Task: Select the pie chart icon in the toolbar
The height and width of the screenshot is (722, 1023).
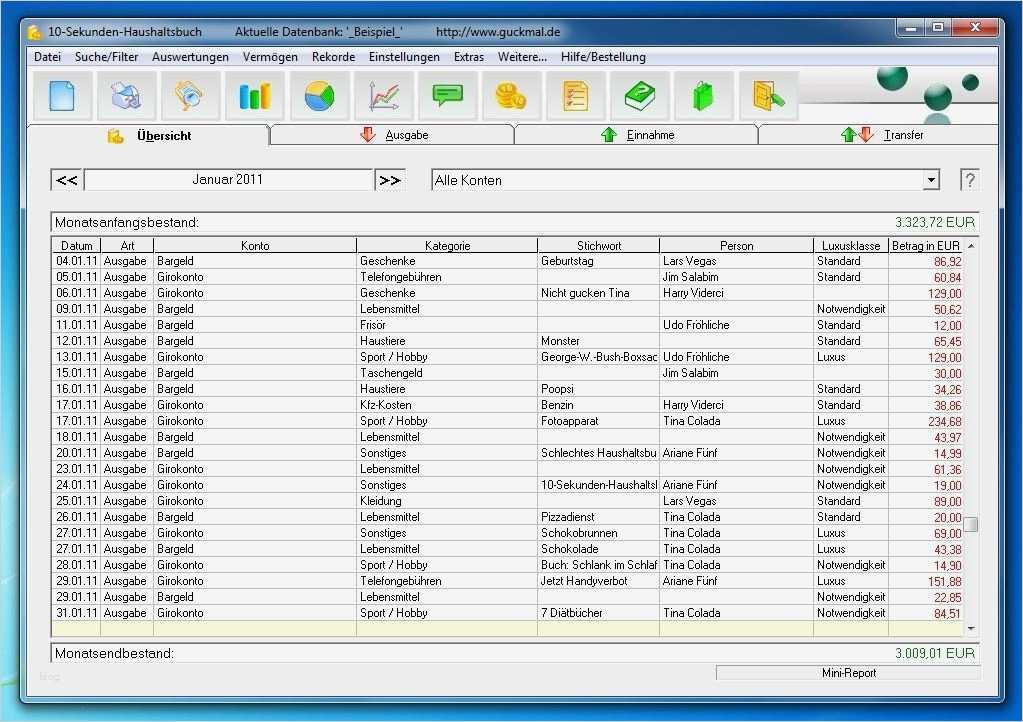Action: [318, 95]
